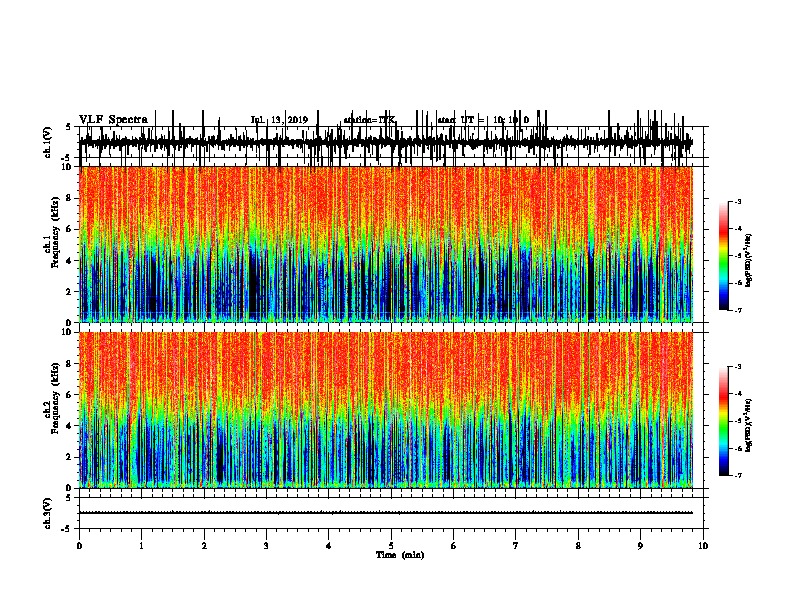The width and height of the screenshot is (792, 612).
Task: Click ch.2 color bar tick '-5'
Action: pos(737,421)
